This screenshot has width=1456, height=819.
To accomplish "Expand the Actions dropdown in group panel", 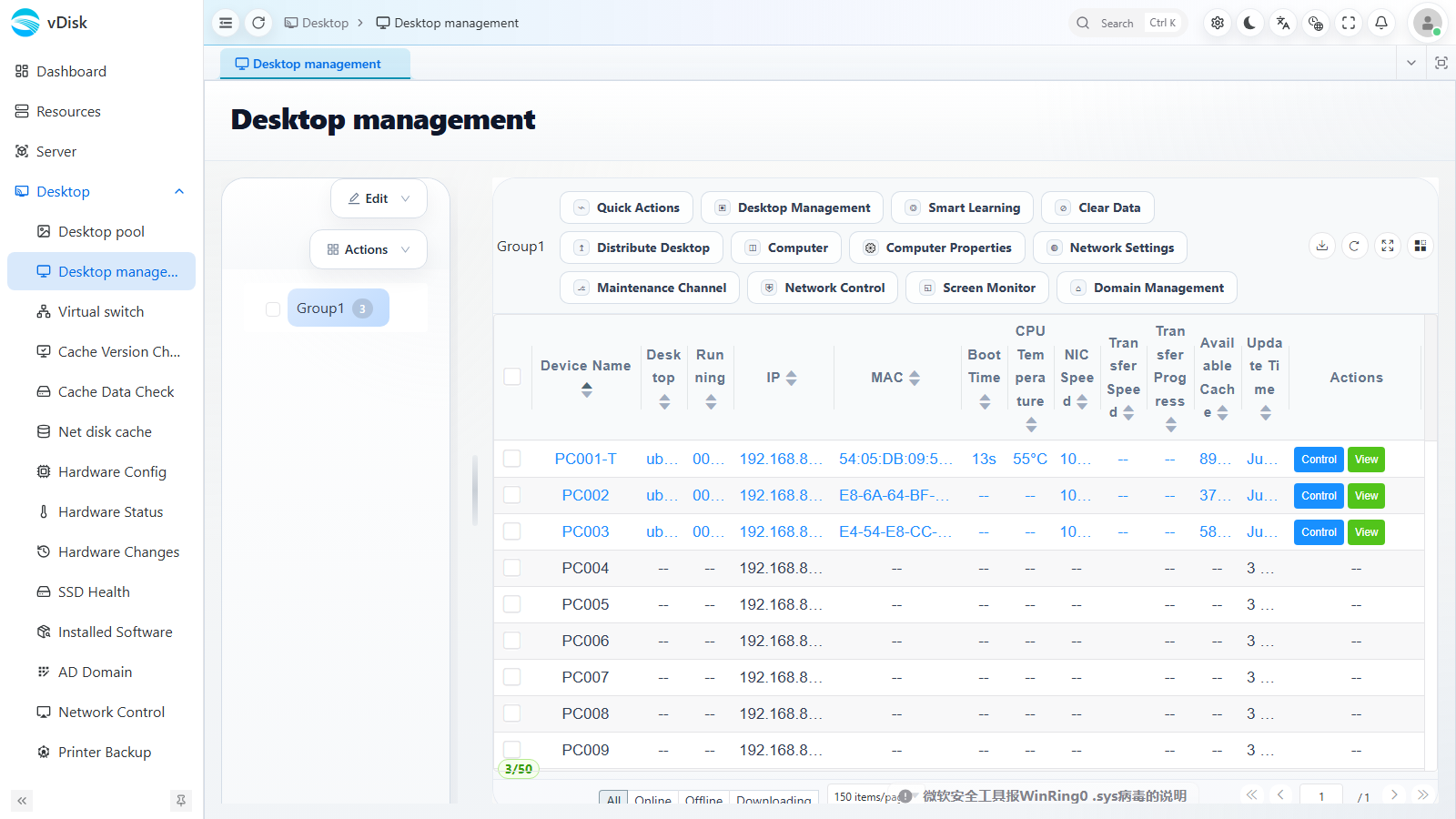I will click(369, 249).
